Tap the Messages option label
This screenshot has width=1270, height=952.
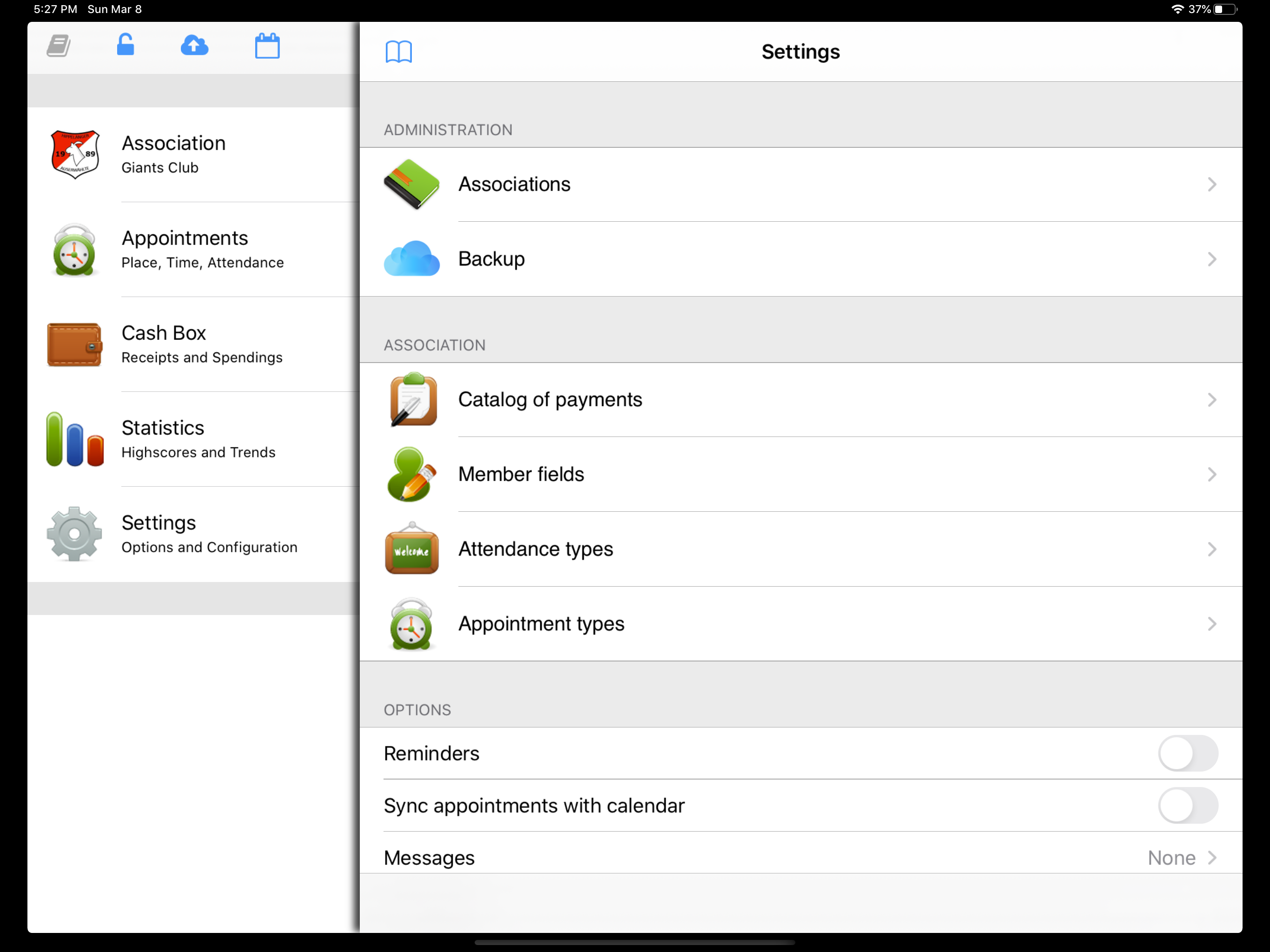429,858
